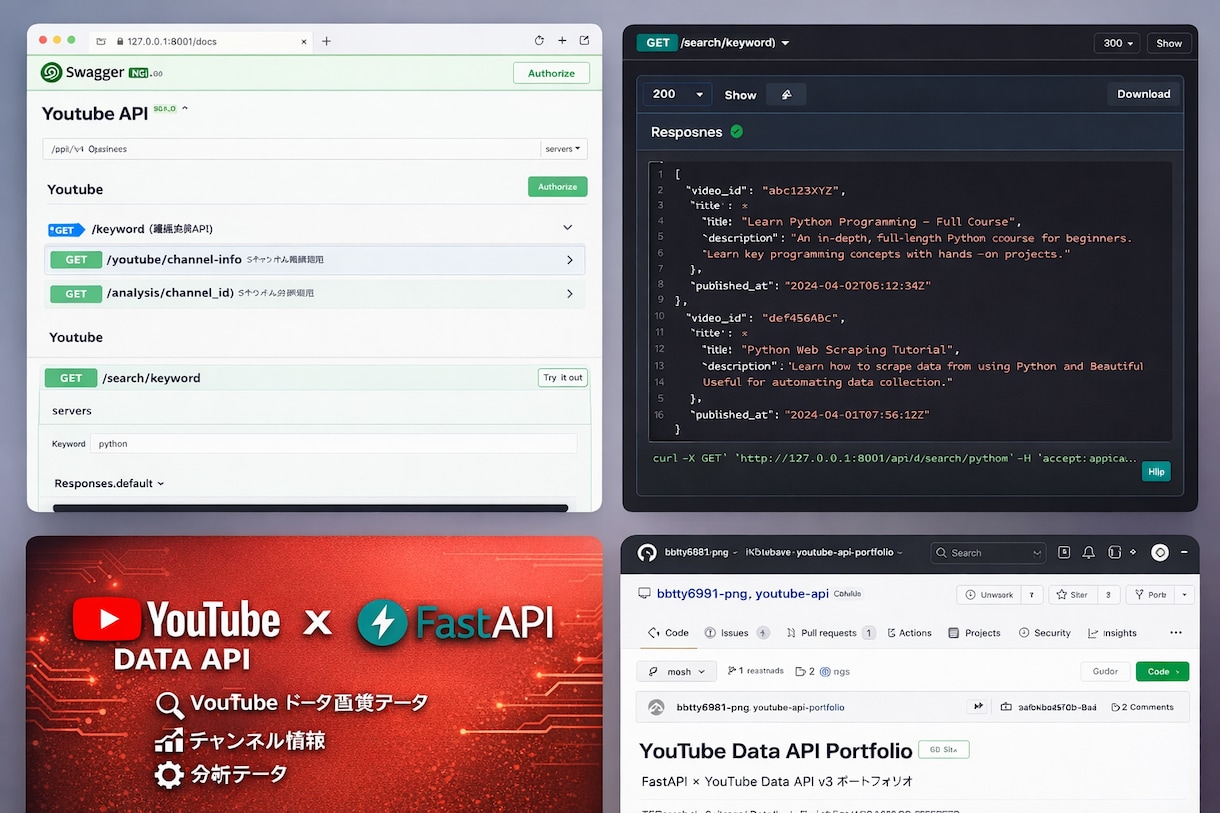Click the FastAPI lightning bolt logo
1220x813 pixels.
(382, 621)
